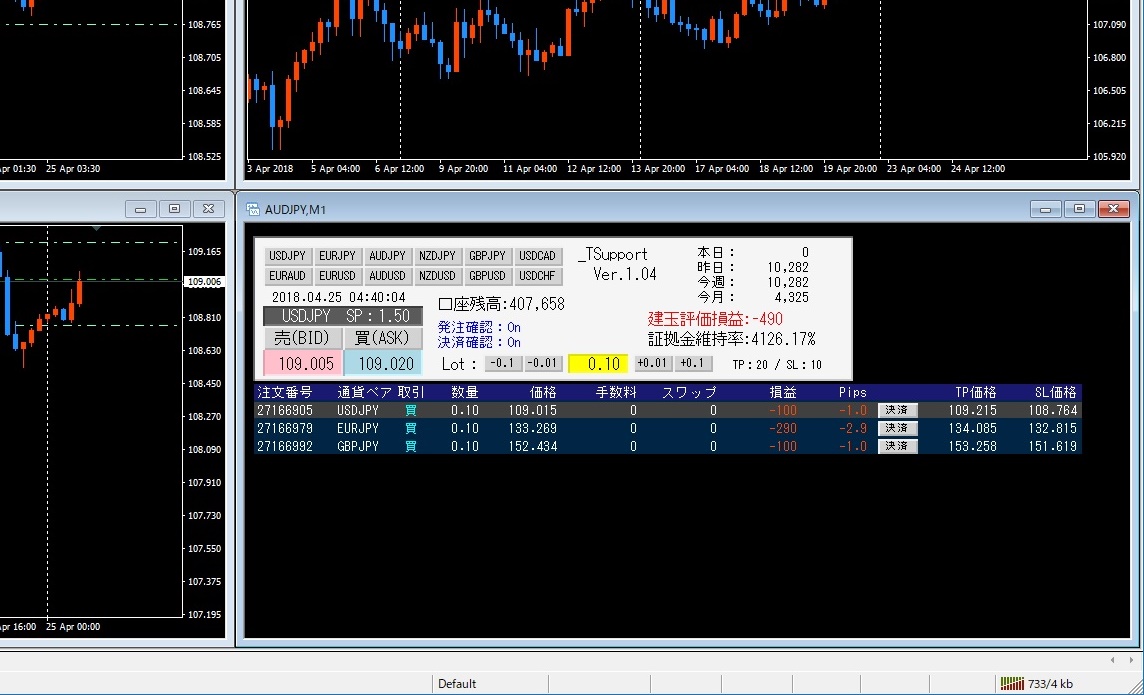This screenshot has width=1144, height=695.
Task: Click the TP価格 column header
Action: [975, 392]
